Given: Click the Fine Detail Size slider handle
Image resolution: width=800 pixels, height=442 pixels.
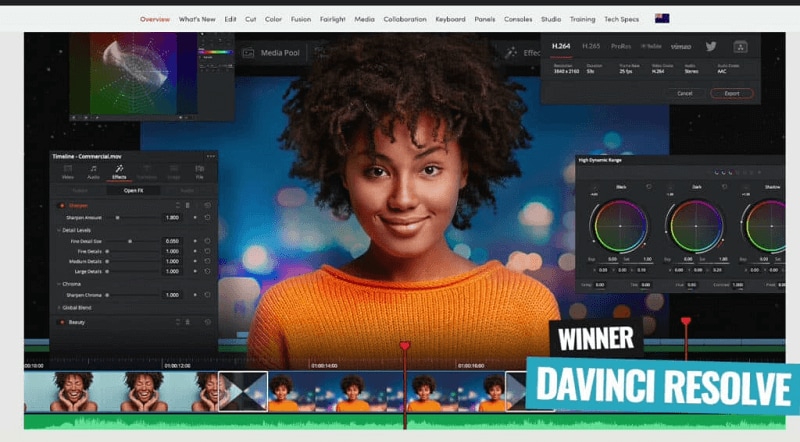Looking at the screenshot, I should [130, 241].
